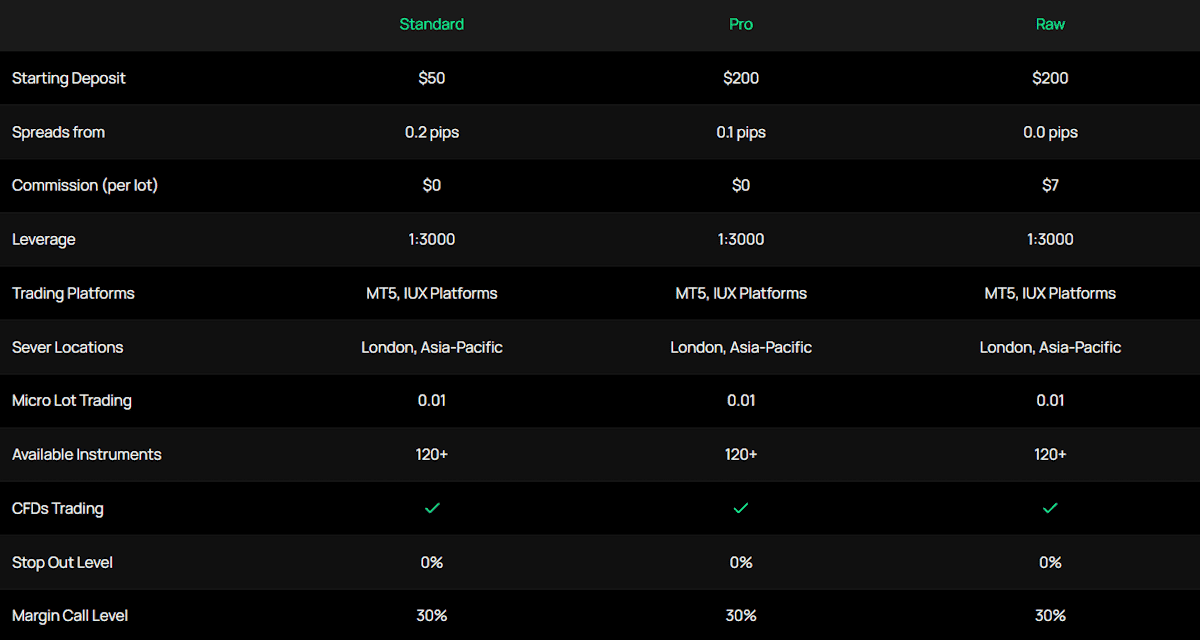Click the CFDs Trading checkmark under Raw
This screenshot has width=1200, height=640.
click(x=1050, y=508)
